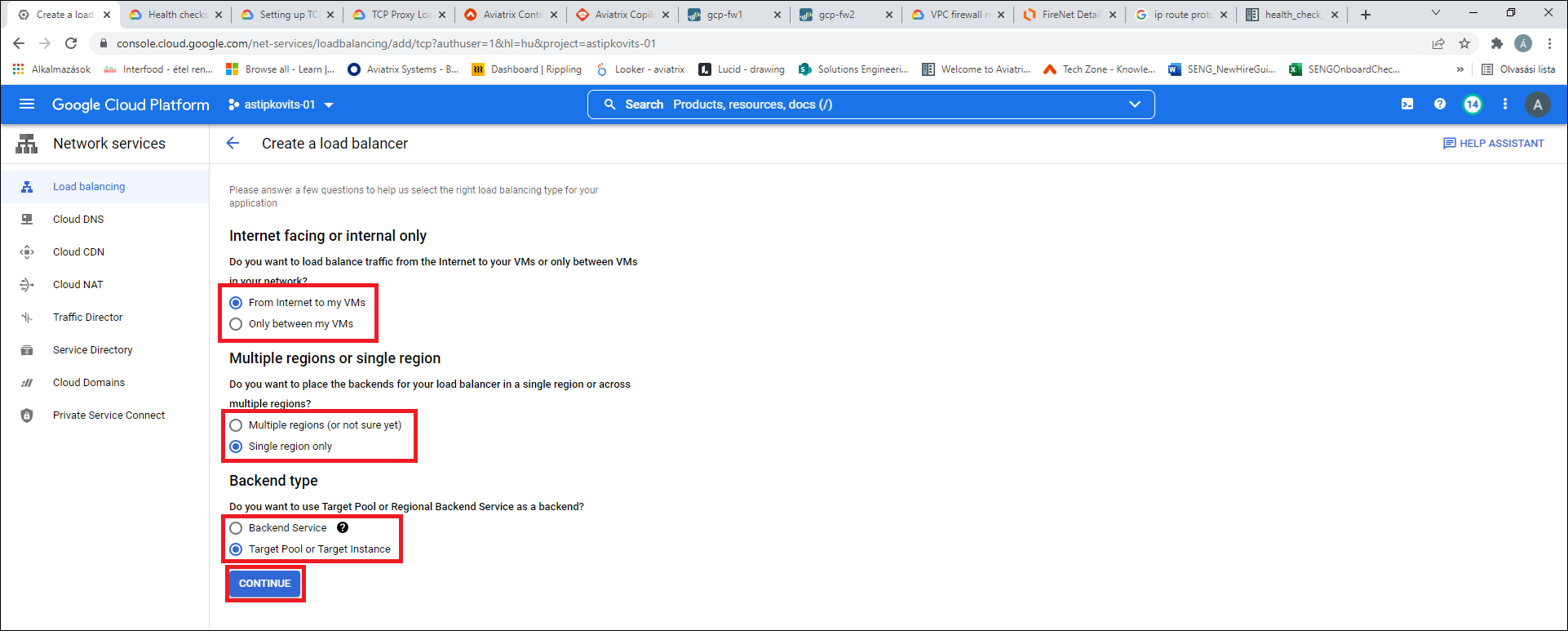Open Cloud DNS in the sidebar
Viewport: 1568px width, 631px height.
coord(78,220)
